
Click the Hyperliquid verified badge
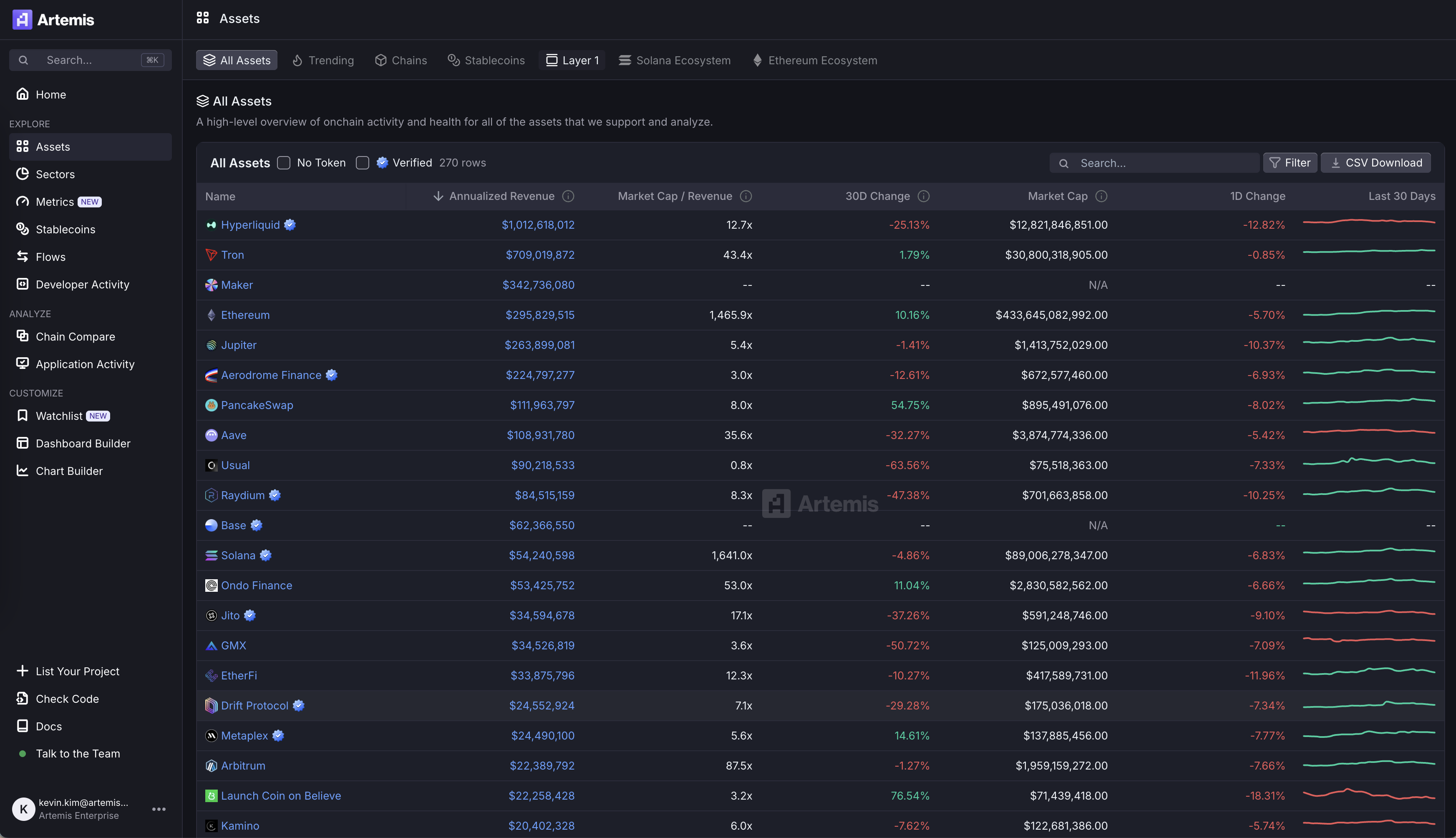coord(290,225)
